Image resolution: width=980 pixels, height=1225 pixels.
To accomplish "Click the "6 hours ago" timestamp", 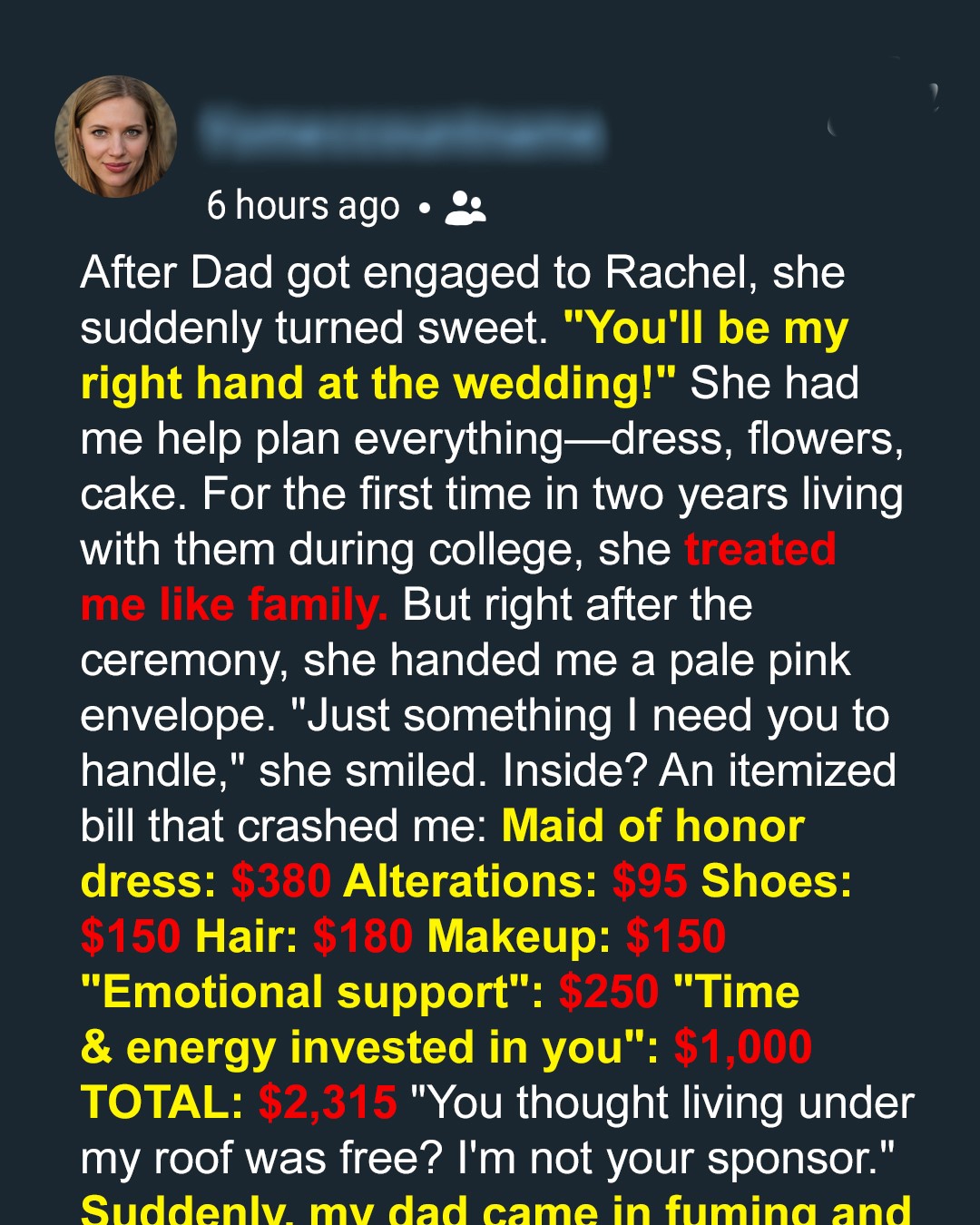I will 303,206.
